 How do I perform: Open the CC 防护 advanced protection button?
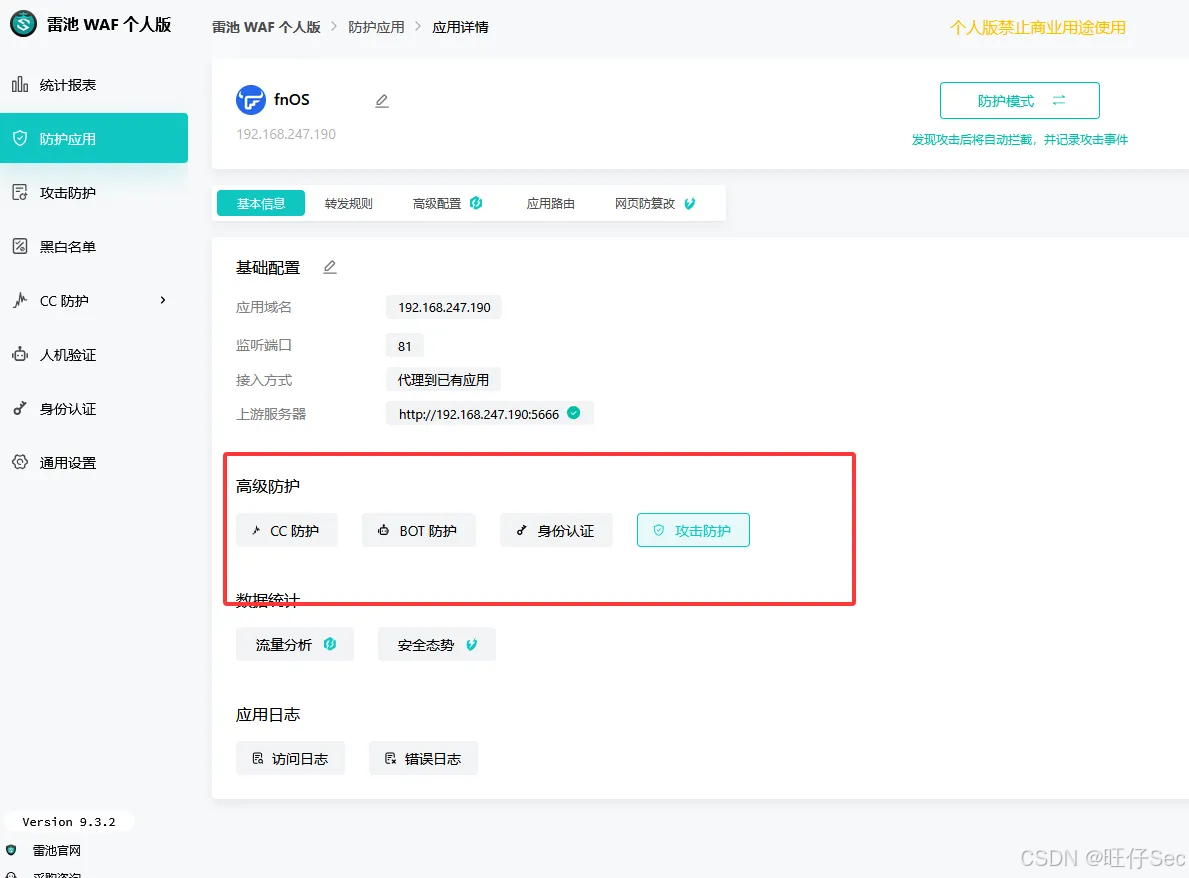(287, 531)
